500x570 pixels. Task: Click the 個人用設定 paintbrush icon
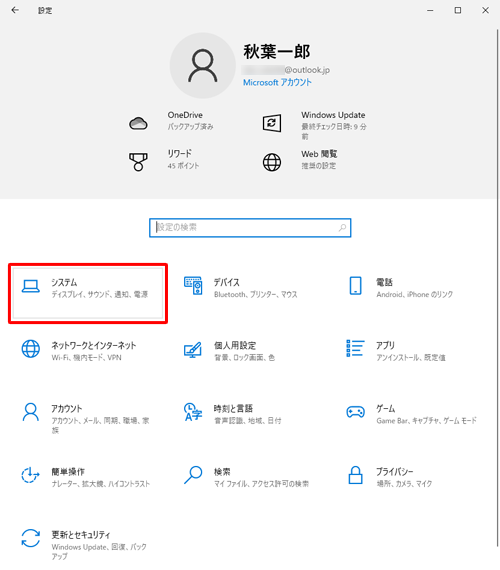click(193, 349)
